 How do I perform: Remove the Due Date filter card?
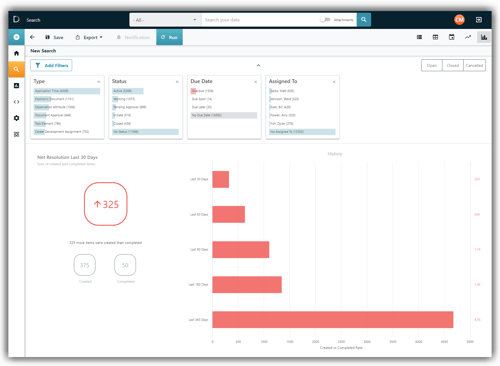coord(256,82)
